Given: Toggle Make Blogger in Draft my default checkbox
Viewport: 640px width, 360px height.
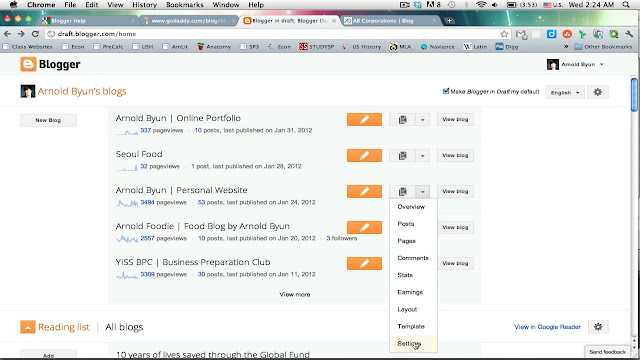Looking at the screenshot, I should coord(446,91).
